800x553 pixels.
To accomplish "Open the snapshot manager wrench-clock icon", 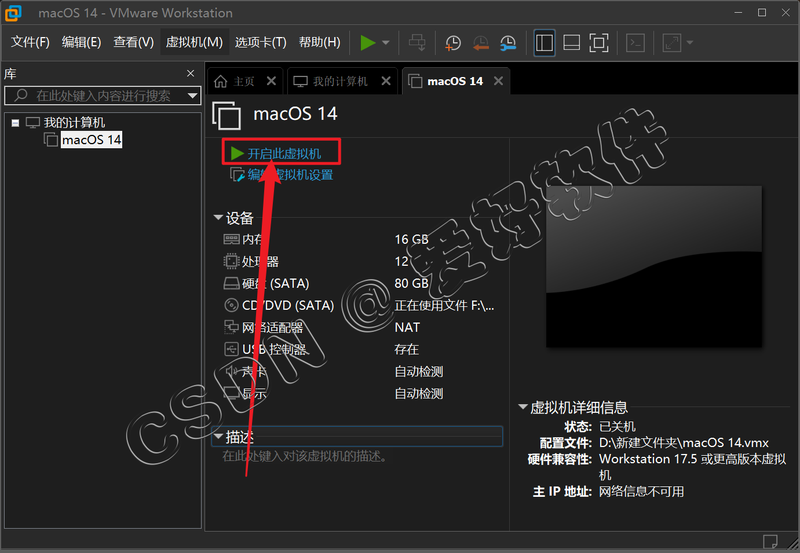I will tap(508, 43).
